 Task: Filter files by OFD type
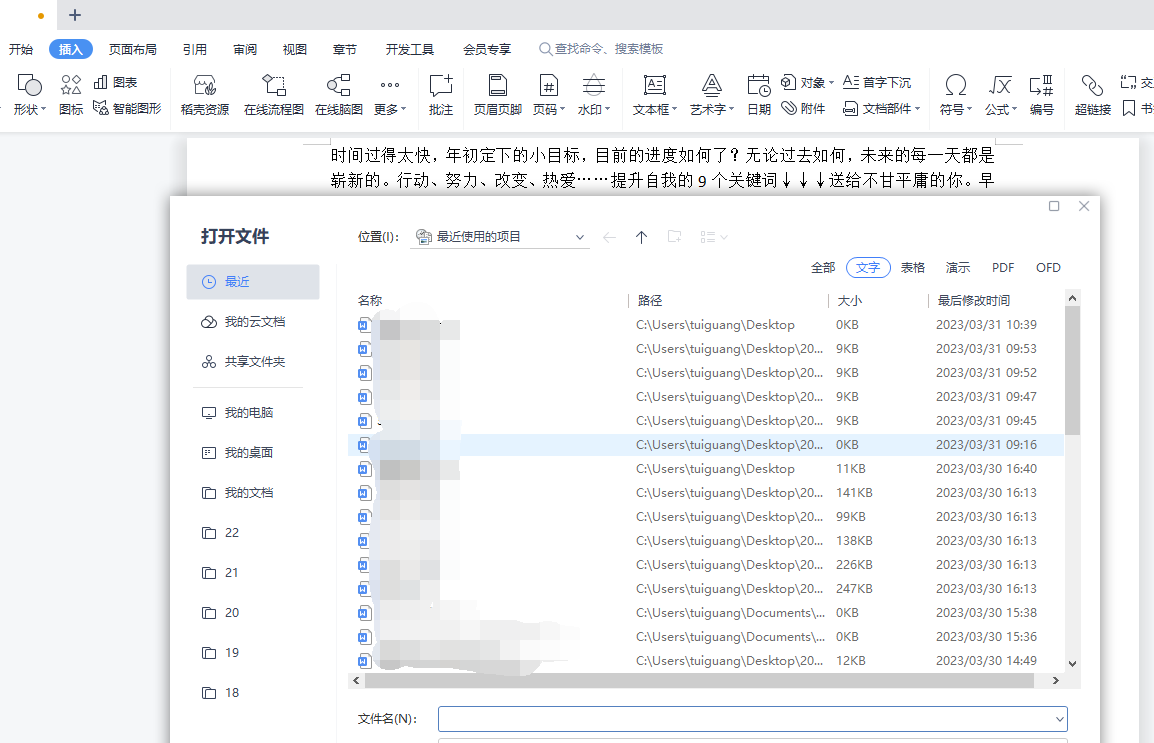(x=1048, y=268)
